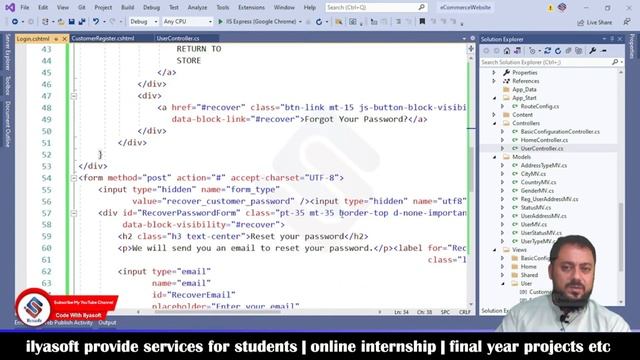Select HomeController.cs in Solution Explorer
The height and width of the screenshot is (360, 640).
point(544,140)
